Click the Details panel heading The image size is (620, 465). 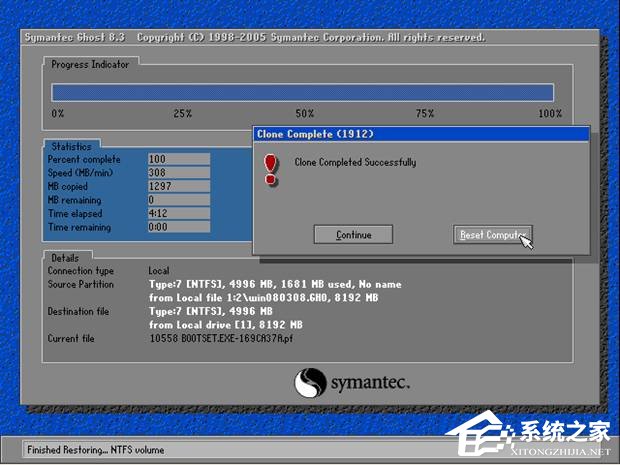coord(66,257)
